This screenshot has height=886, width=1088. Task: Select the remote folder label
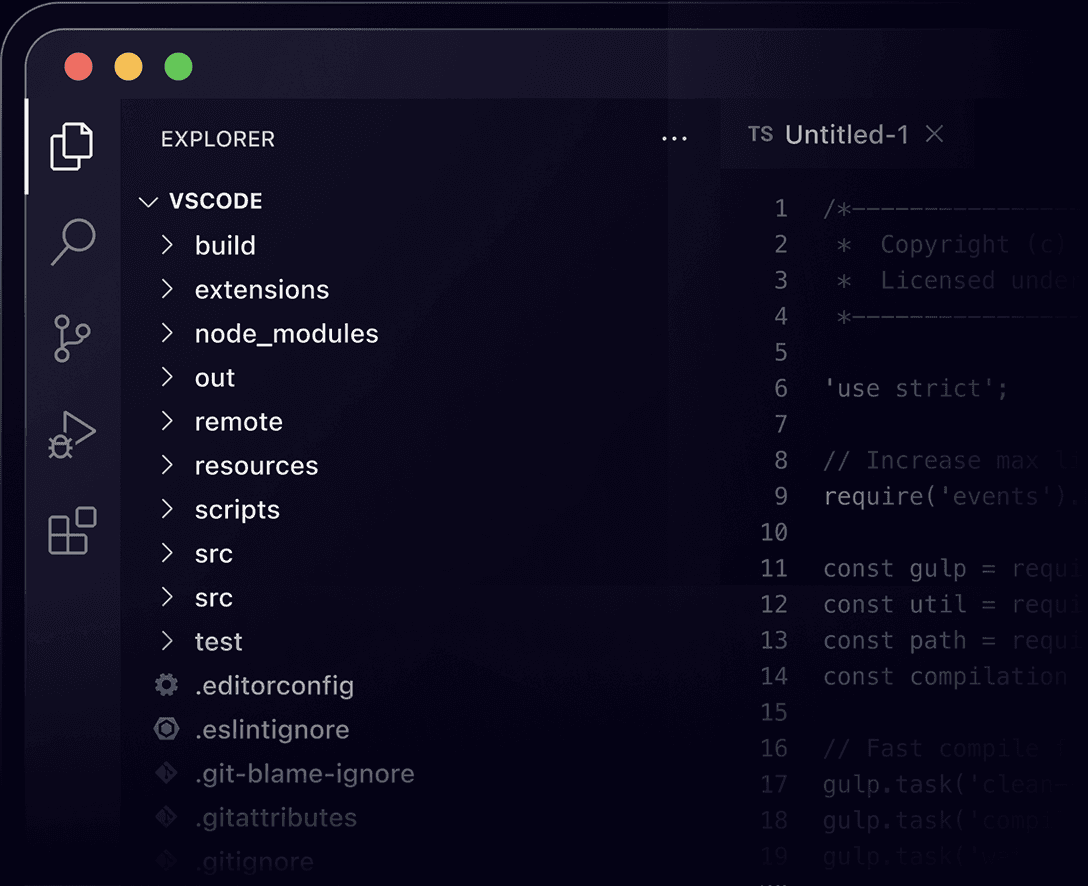[238, 422]
